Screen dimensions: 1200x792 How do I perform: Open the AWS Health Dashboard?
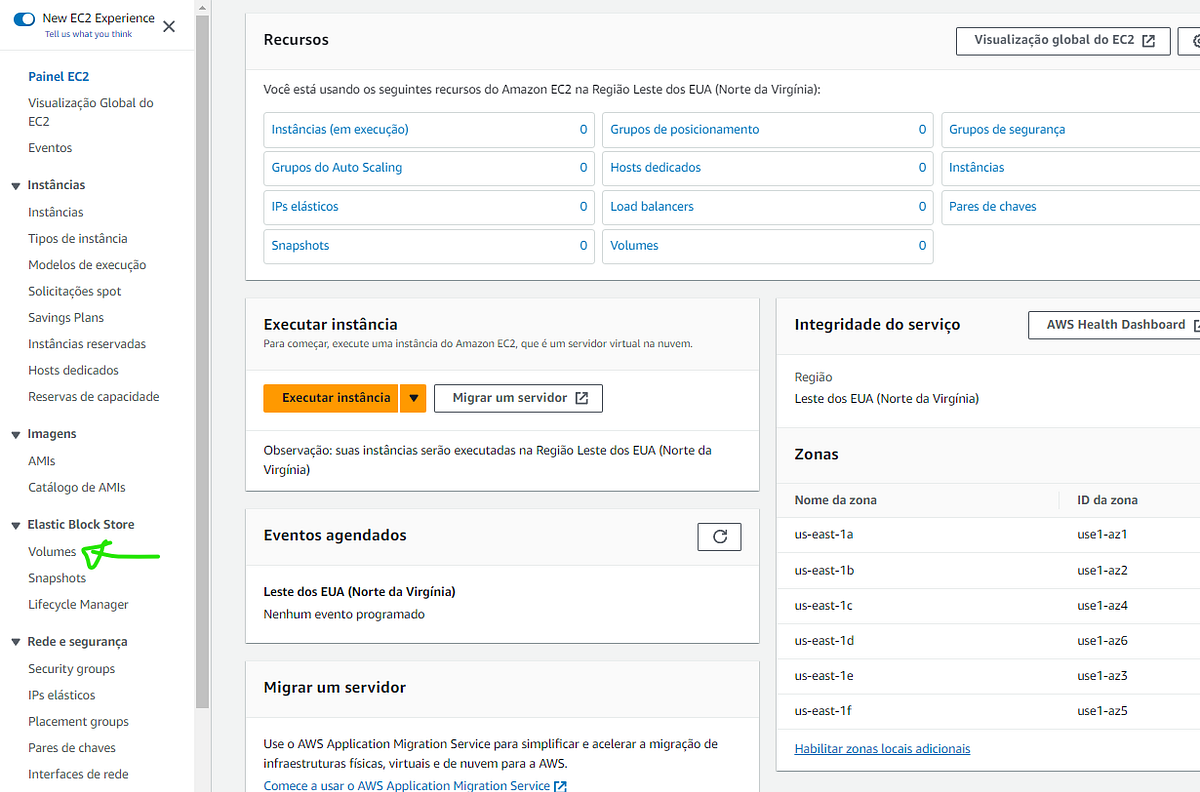point(1113,324)
